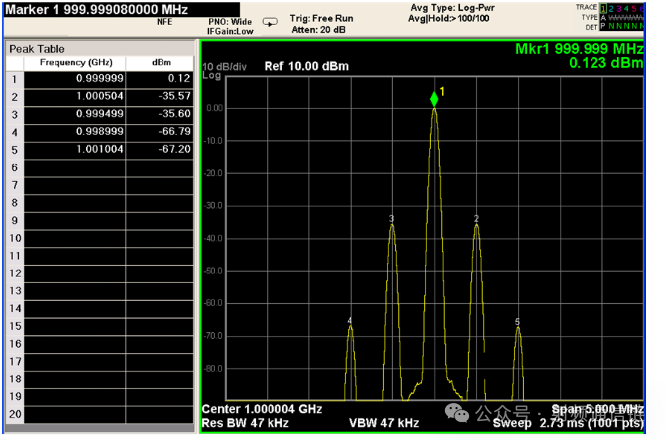Screen dimensions: 666x440
Task: Click the sweep arrow icon beside PNO: Wide
Action: pyautogui.click(x=270, y=22)
